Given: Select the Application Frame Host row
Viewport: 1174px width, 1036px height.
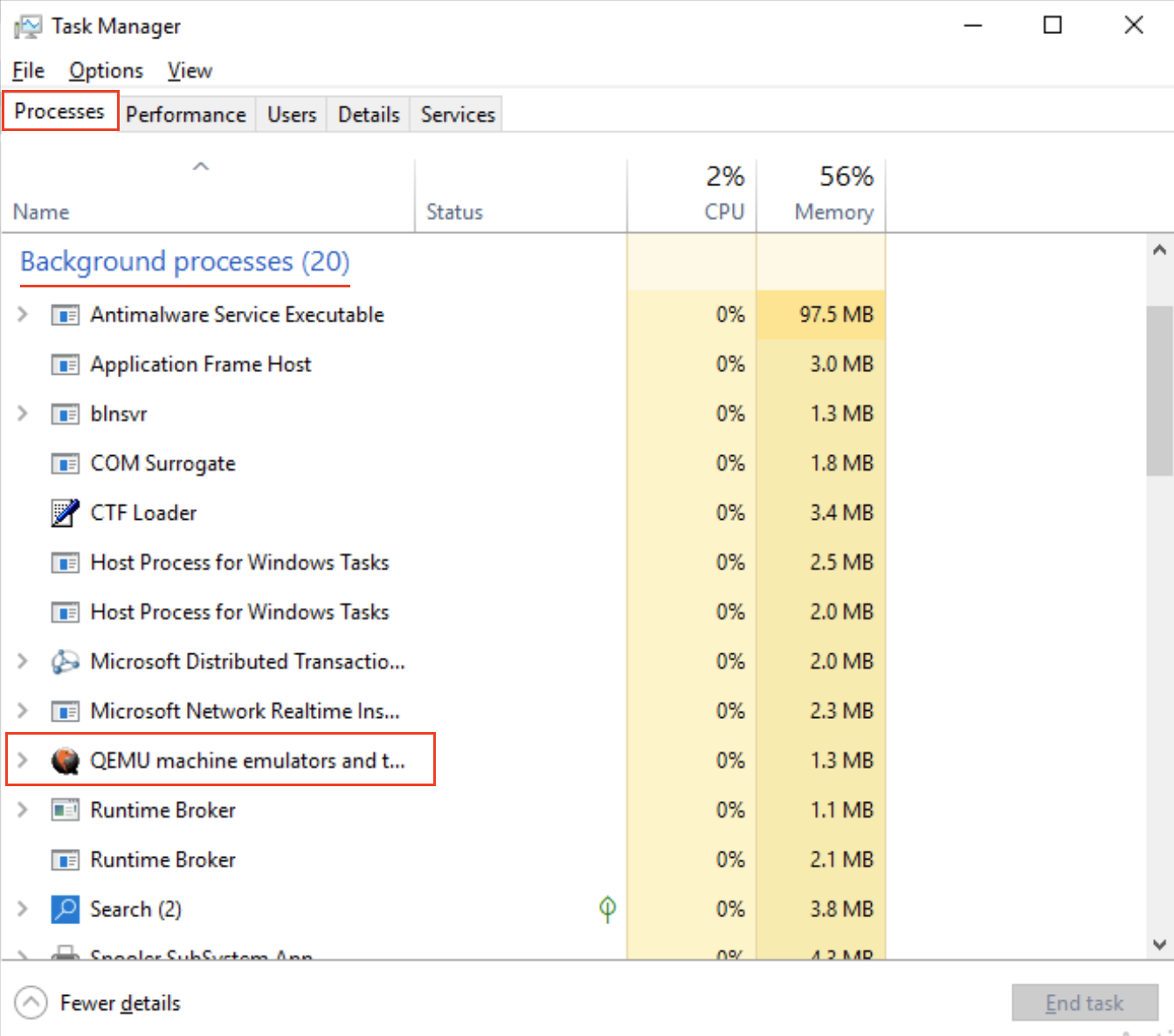Looking at the screenshot, I should click(444, 364).
